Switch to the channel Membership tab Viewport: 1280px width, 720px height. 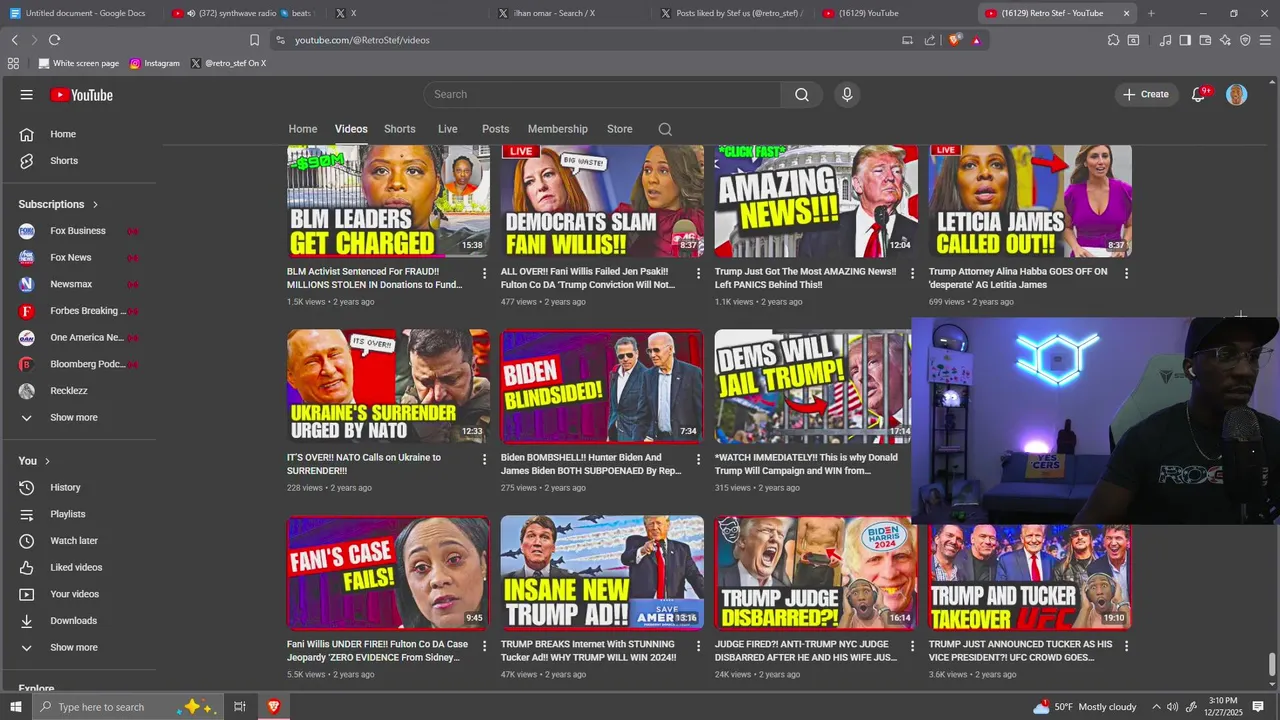558,129
